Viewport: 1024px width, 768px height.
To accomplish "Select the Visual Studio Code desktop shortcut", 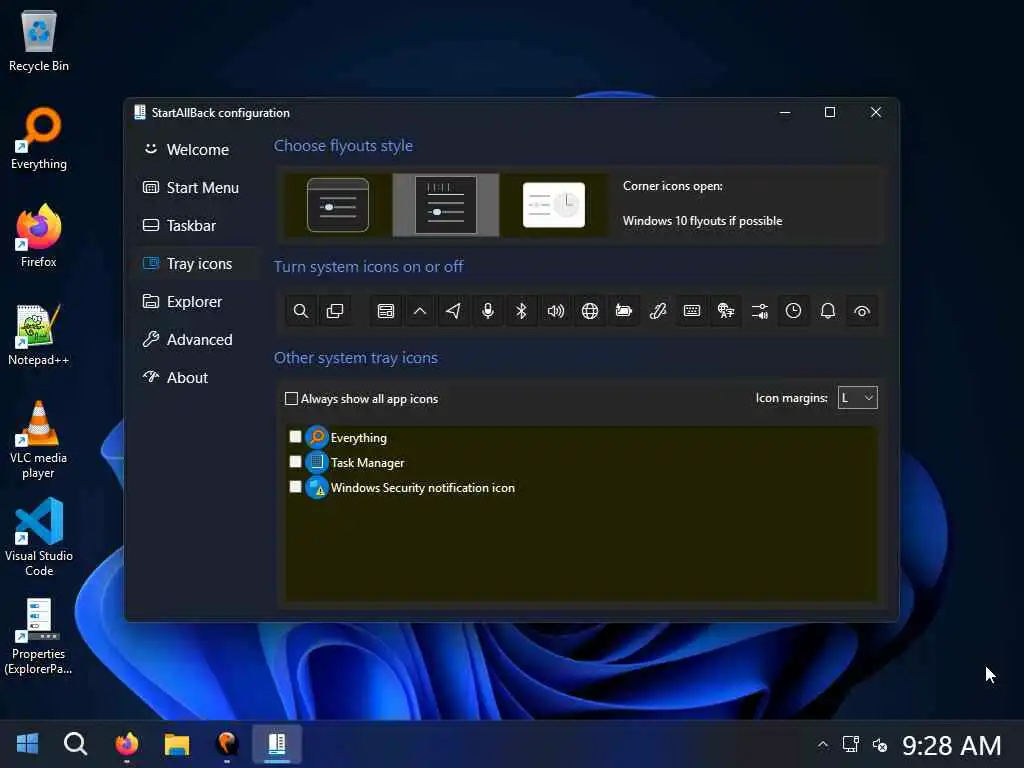I will click(x=39, y=537).
